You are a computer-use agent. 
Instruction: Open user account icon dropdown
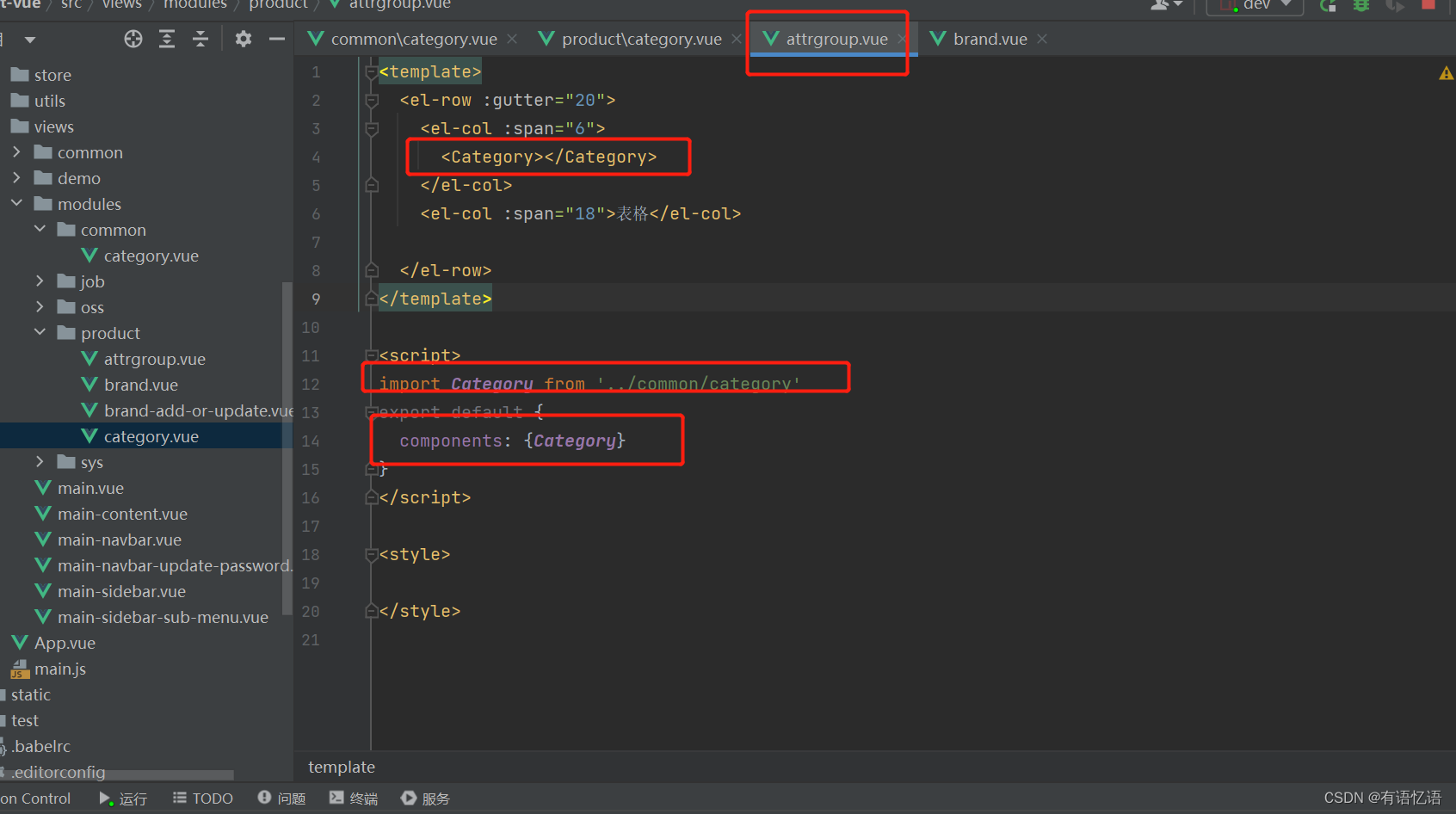1167,5
